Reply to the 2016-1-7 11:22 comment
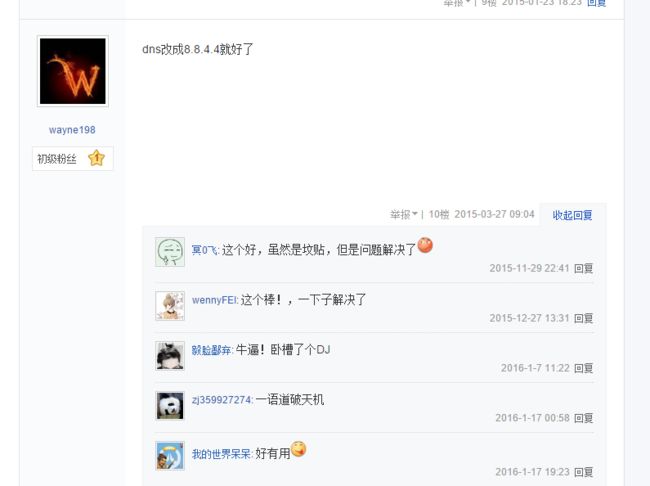The image size is (650, 486). [583, 368]
